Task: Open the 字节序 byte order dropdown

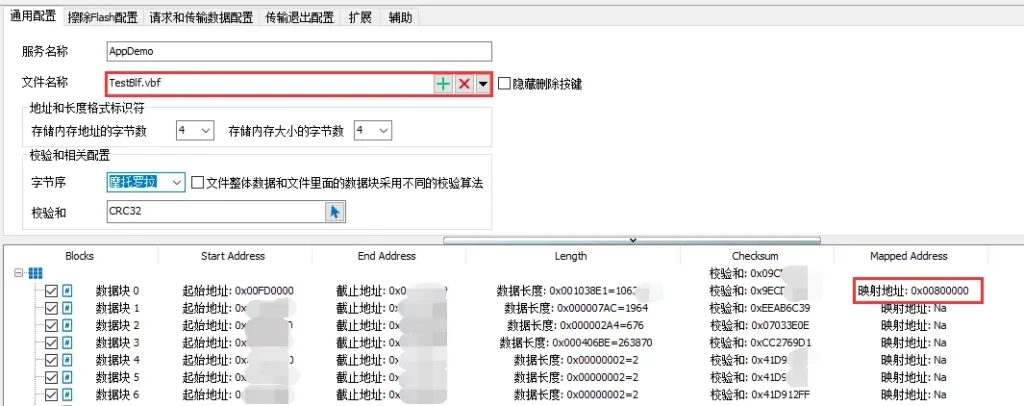Action: (145, 182)
